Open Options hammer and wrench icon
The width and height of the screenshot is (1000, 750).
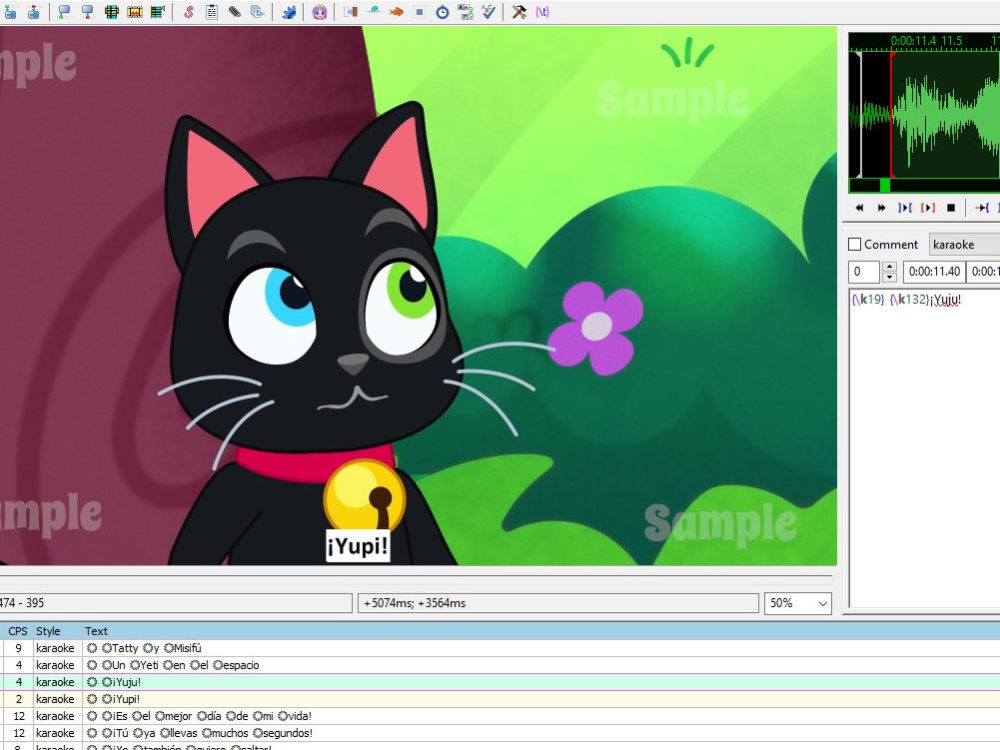519,11
